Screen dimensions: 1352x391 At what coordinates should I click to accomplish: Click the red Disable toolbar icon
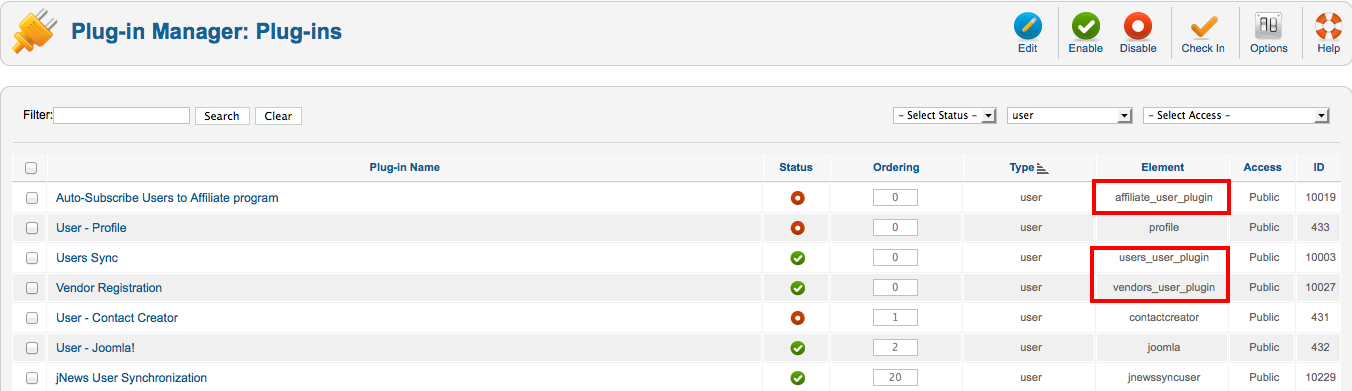click(x=1138, y=27)
